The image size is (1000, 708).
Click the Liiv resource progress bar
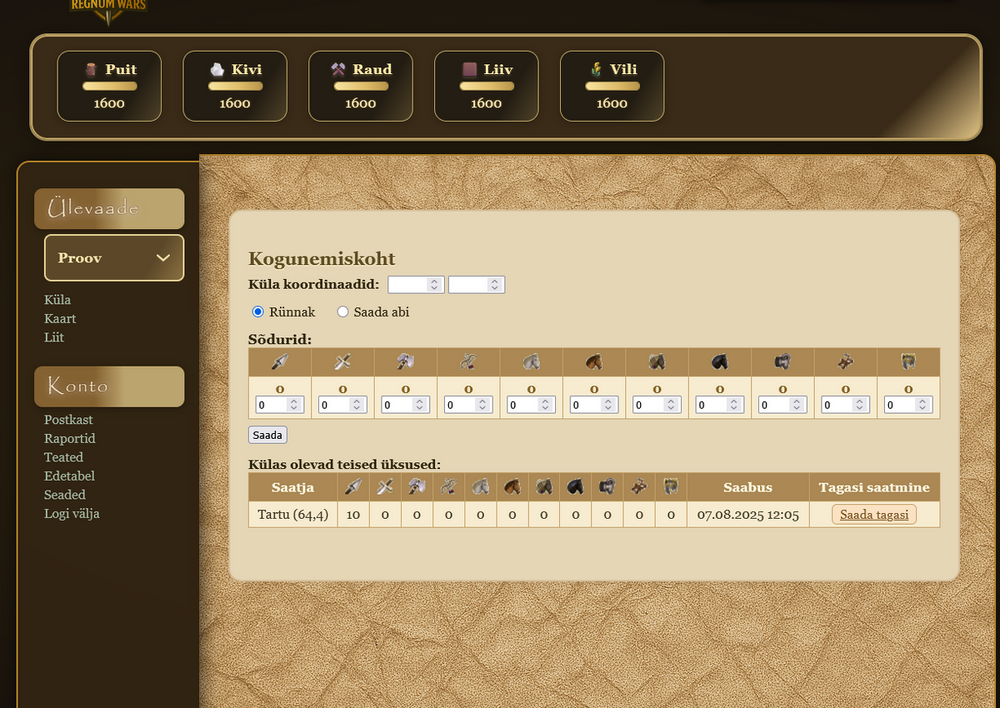486,87
